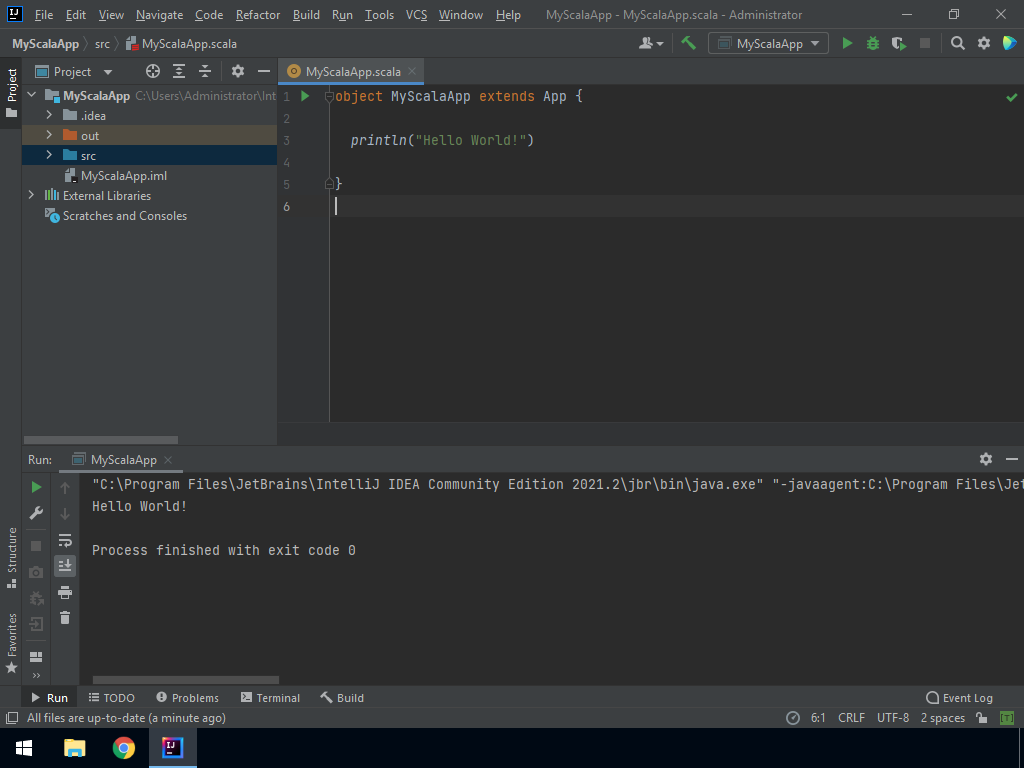Click the gutter run arrow beside line 1
This screenshot has height=768, width=1024.
point(306,97)
